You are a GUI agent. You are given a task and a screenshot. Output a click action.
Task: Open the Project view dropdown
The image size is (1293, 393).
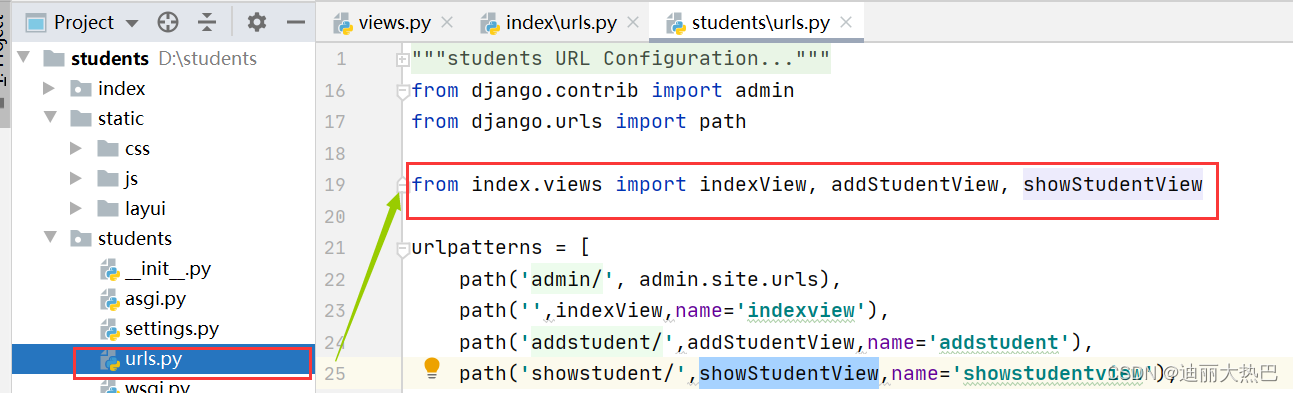[133, 22]
